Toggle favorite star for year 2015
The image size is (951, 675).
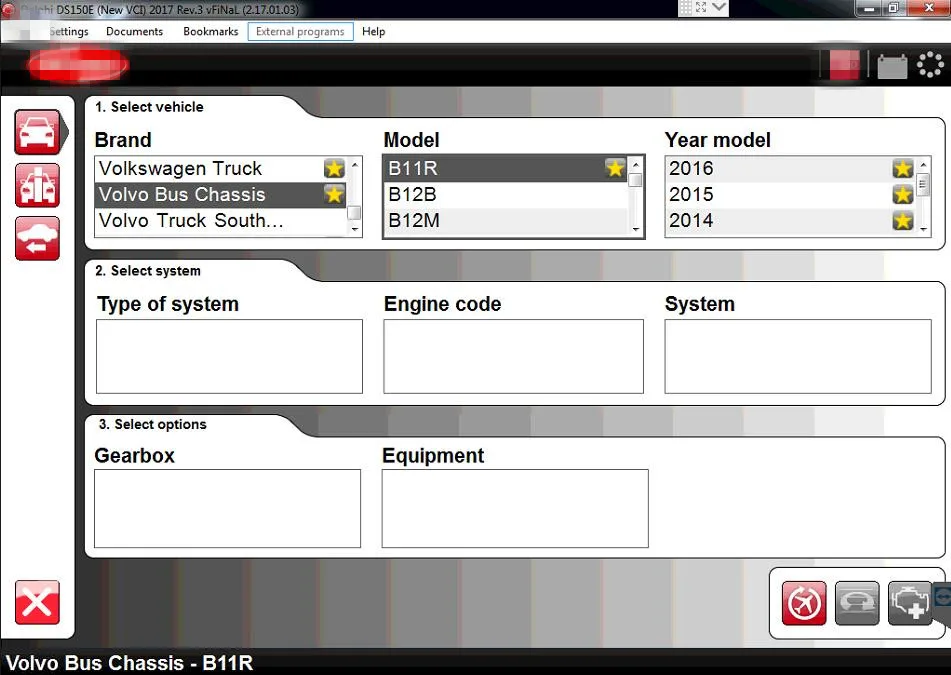coord(902,194)
